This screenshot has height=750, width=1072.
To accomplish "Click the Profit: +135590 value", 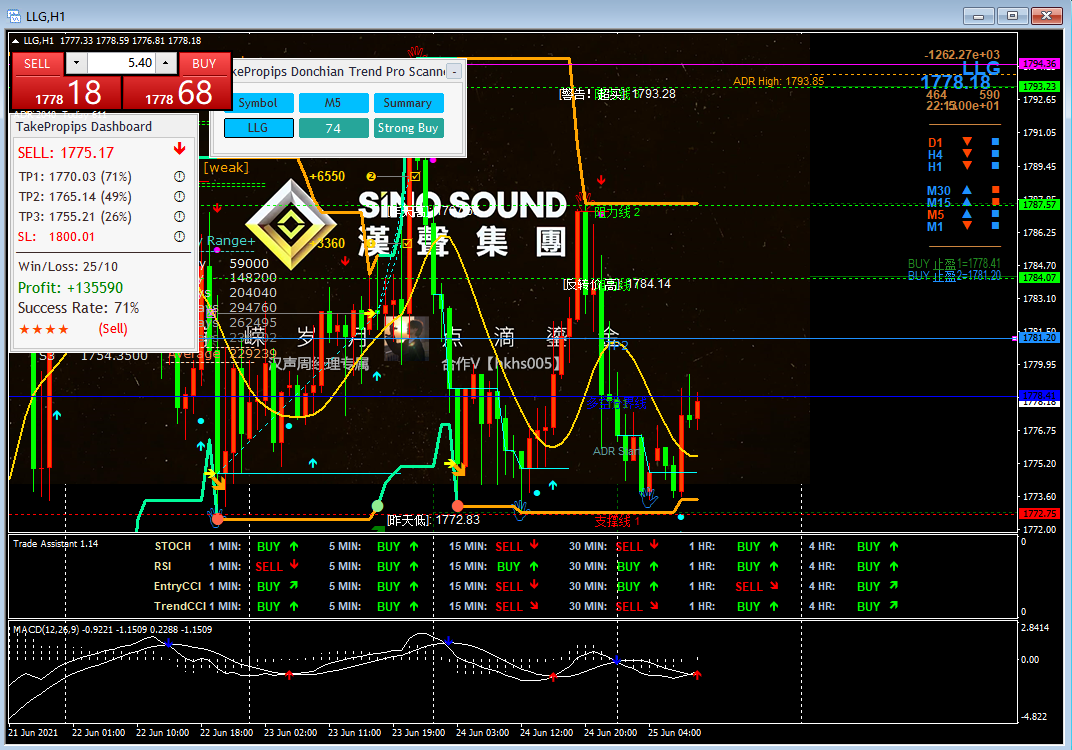I will click(x=70, y=288).
